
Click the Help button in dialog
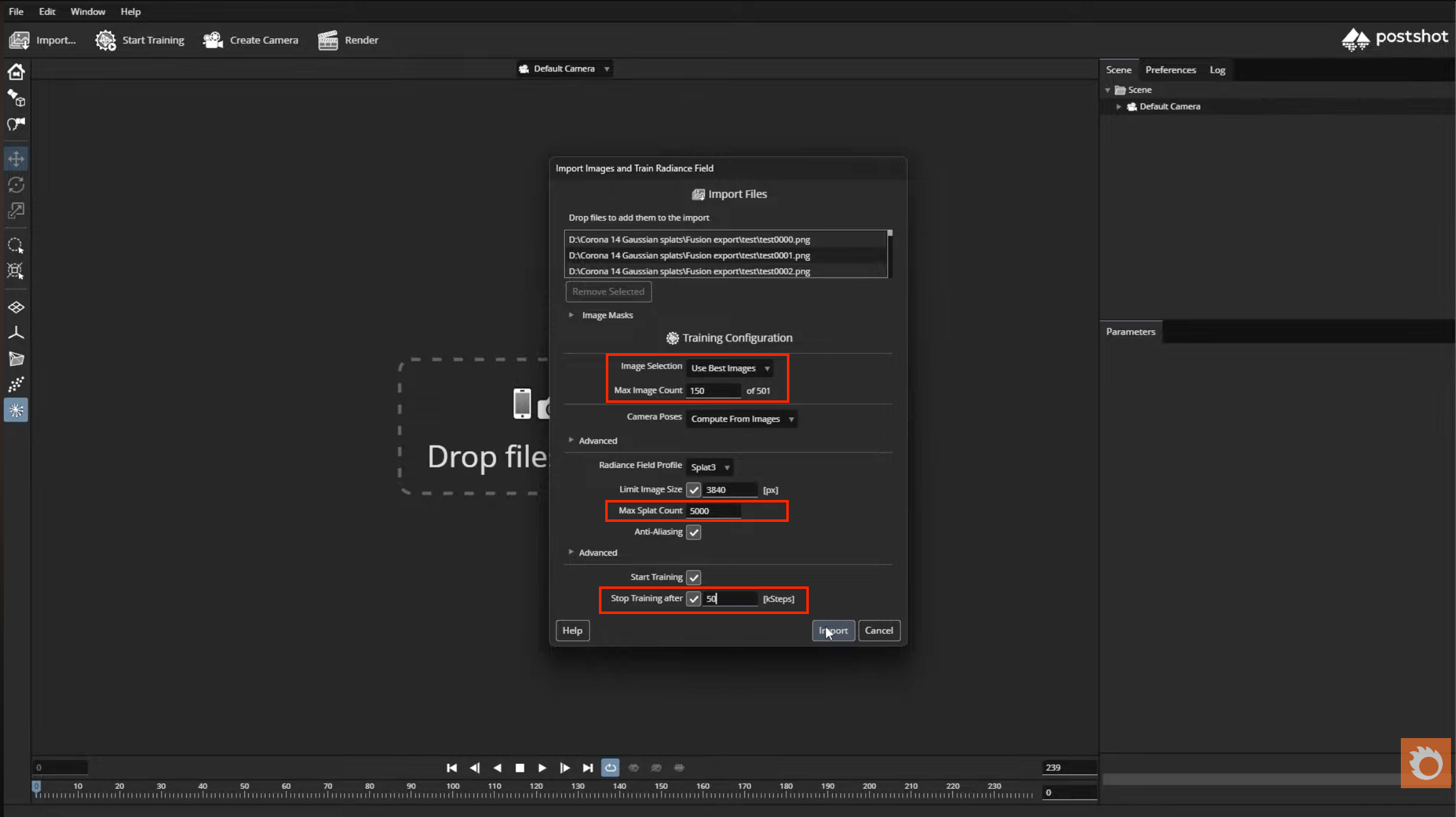pos(572,630)
